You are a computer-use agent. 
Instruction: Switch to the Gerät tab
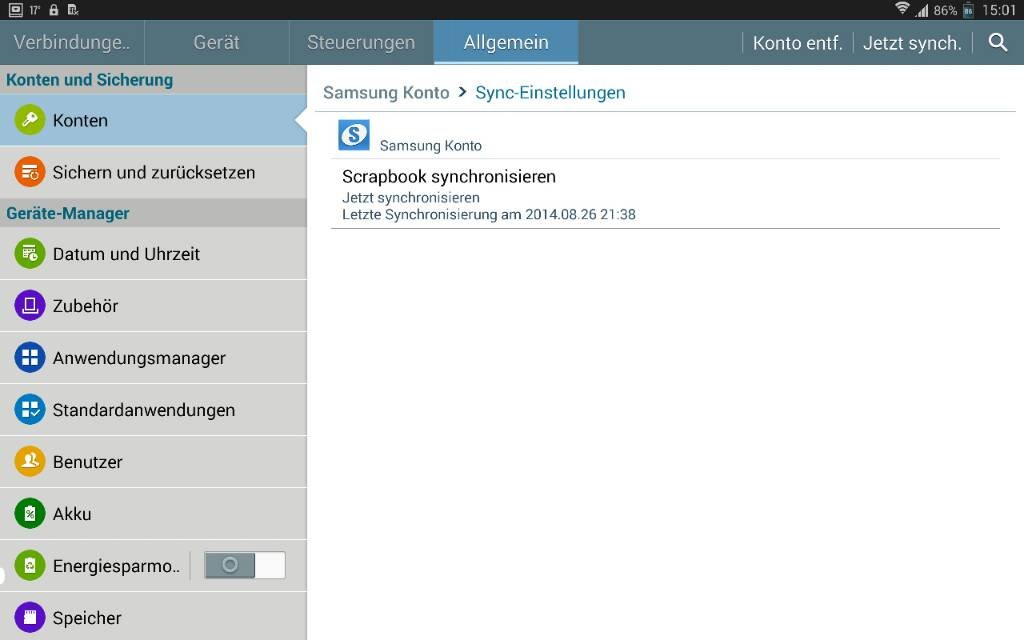coord(217,42)
